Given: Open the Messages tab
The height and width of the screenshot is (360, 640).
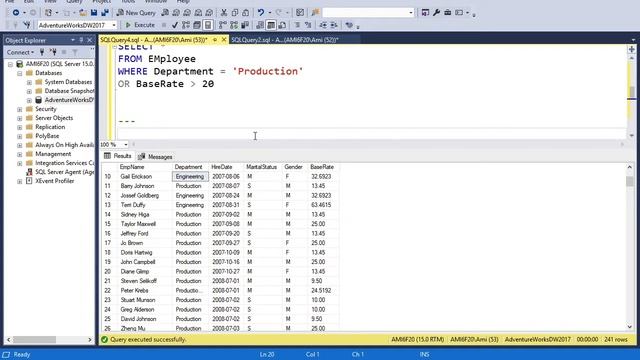Looking at the screenshot, I should point(155,156).
